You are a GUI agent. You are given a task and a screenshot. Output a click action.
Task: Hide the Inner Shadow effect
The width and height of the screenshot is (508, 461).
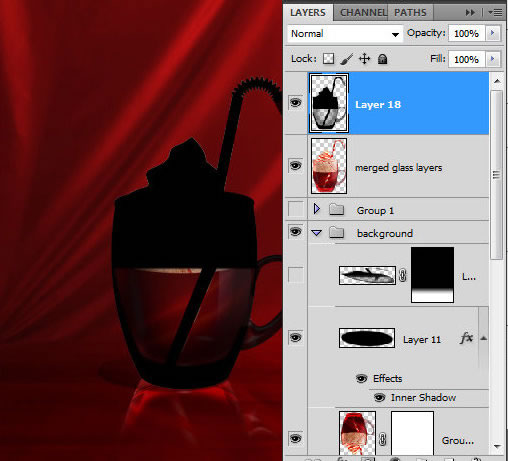[x=379, y=397]
